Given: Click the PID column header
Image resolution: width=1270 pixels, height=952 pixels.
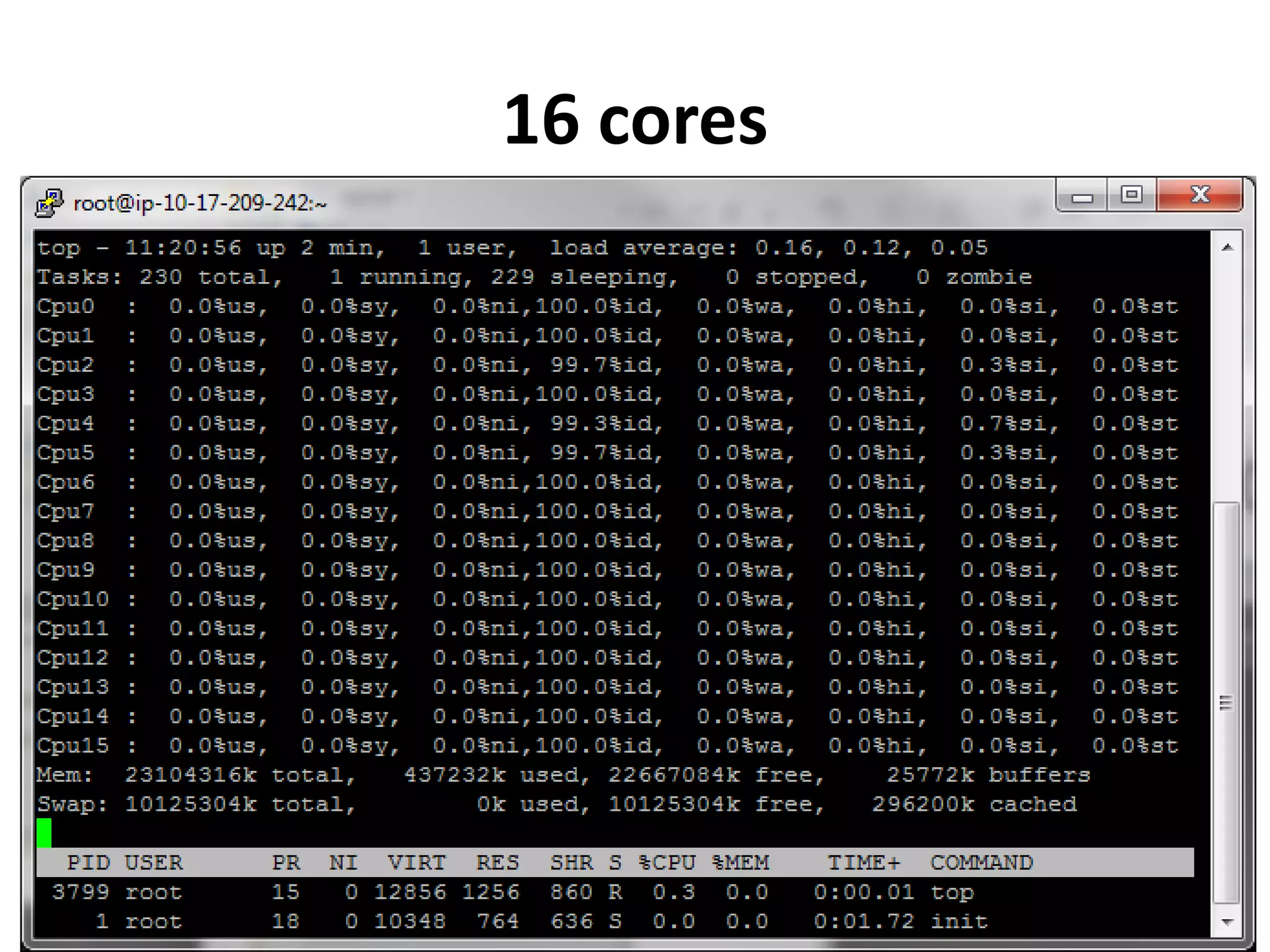Looking at the screenshot, I should click(89, 863).
